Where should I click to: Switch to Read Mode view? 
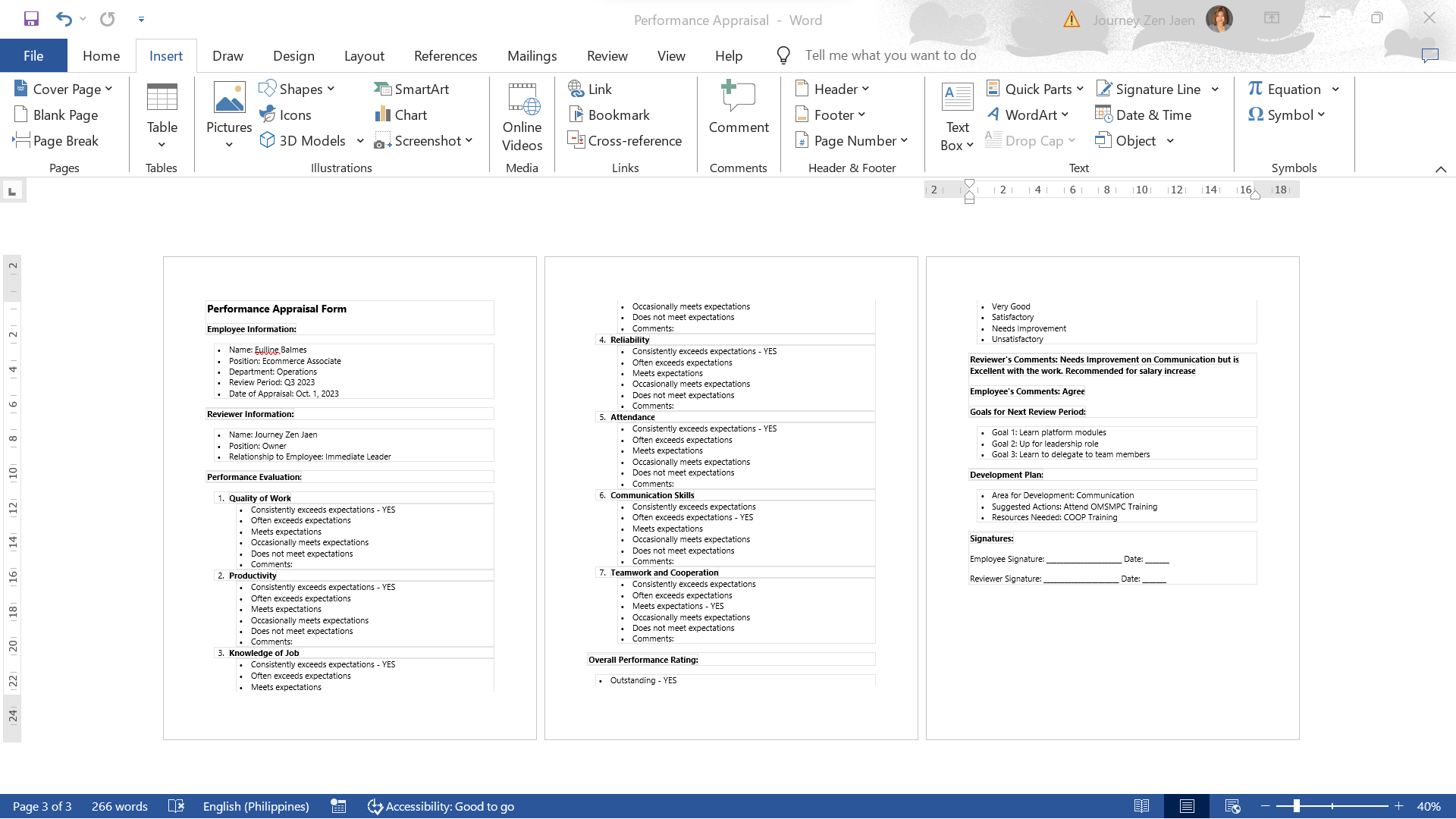(x=1141, y=807)
